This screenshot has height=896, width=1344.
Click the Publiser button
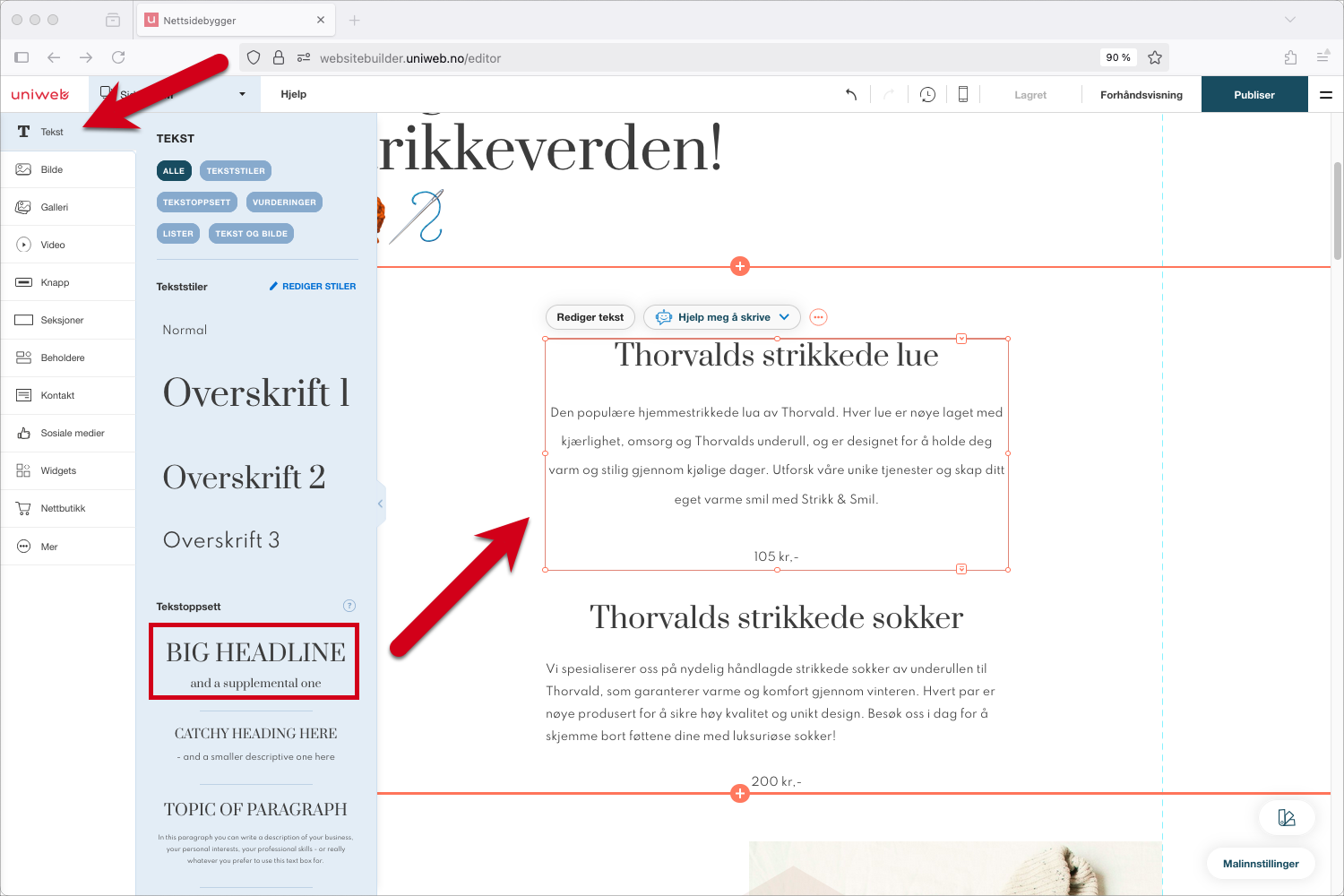point(1254,94)
